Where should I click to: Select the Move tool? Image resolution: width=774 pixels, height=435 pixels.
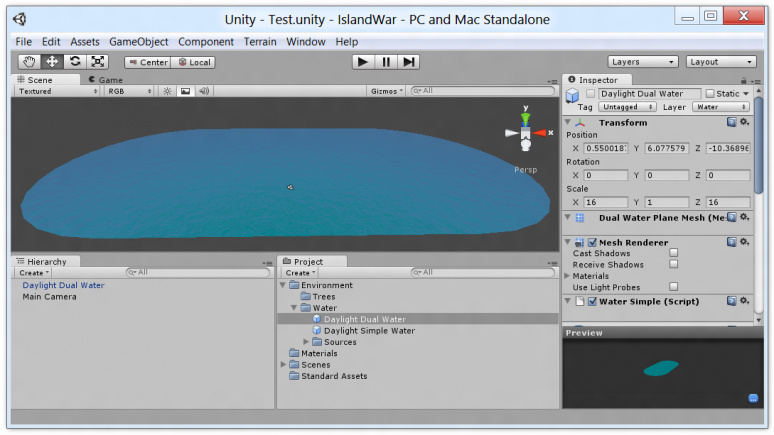(52, 62)
